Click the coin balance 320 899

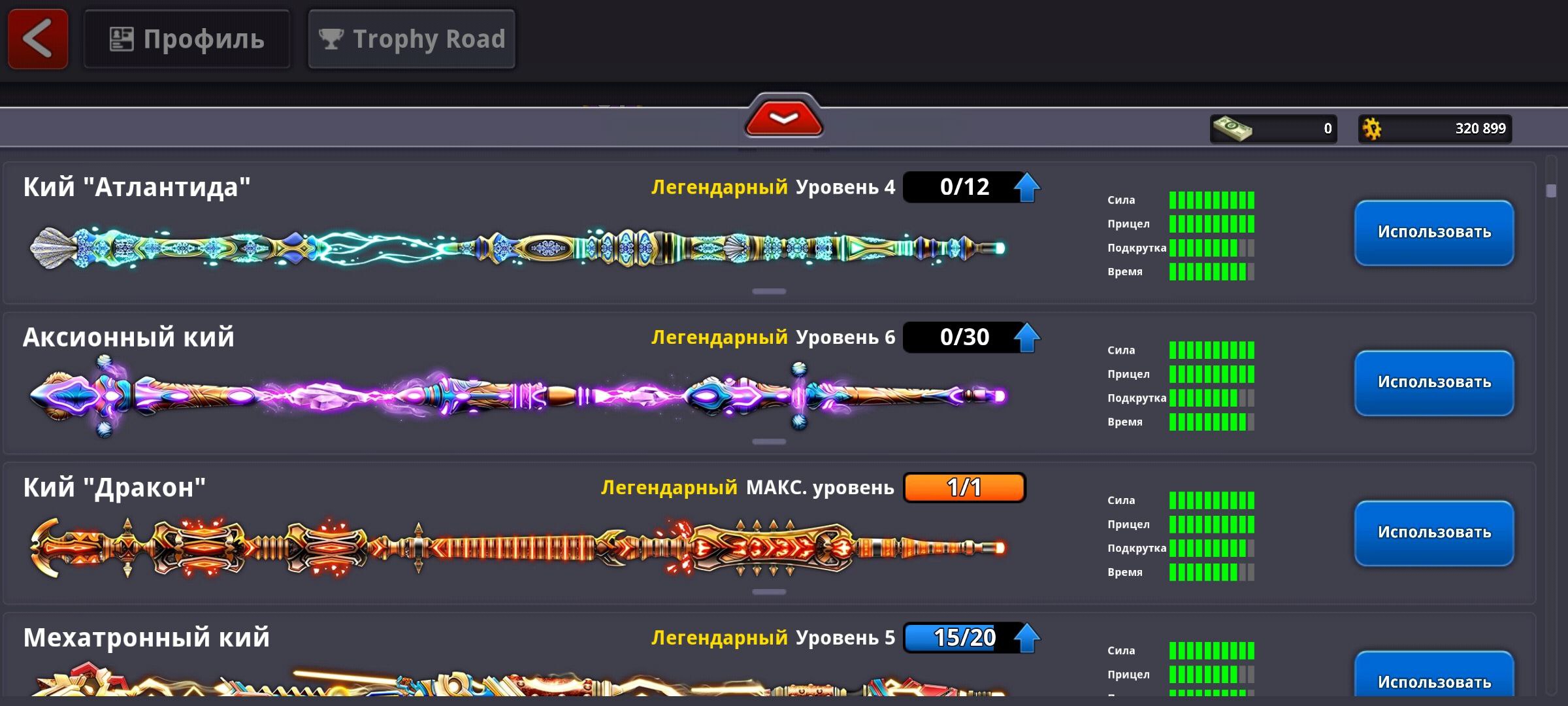click(x=1435, y=129)
